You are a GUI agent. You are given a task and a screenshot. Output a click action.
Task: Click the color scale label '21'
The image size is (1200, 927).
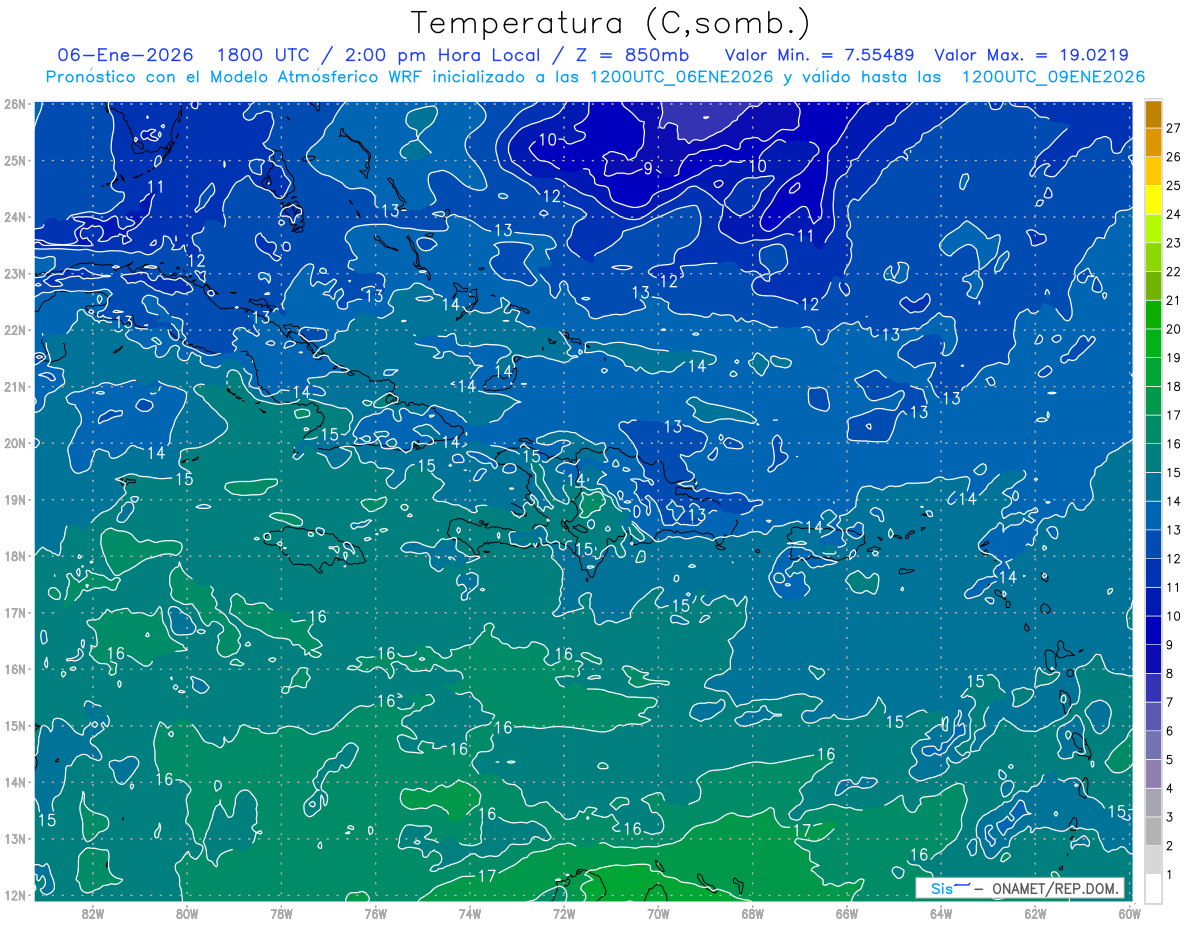[x=1173, y=300]
